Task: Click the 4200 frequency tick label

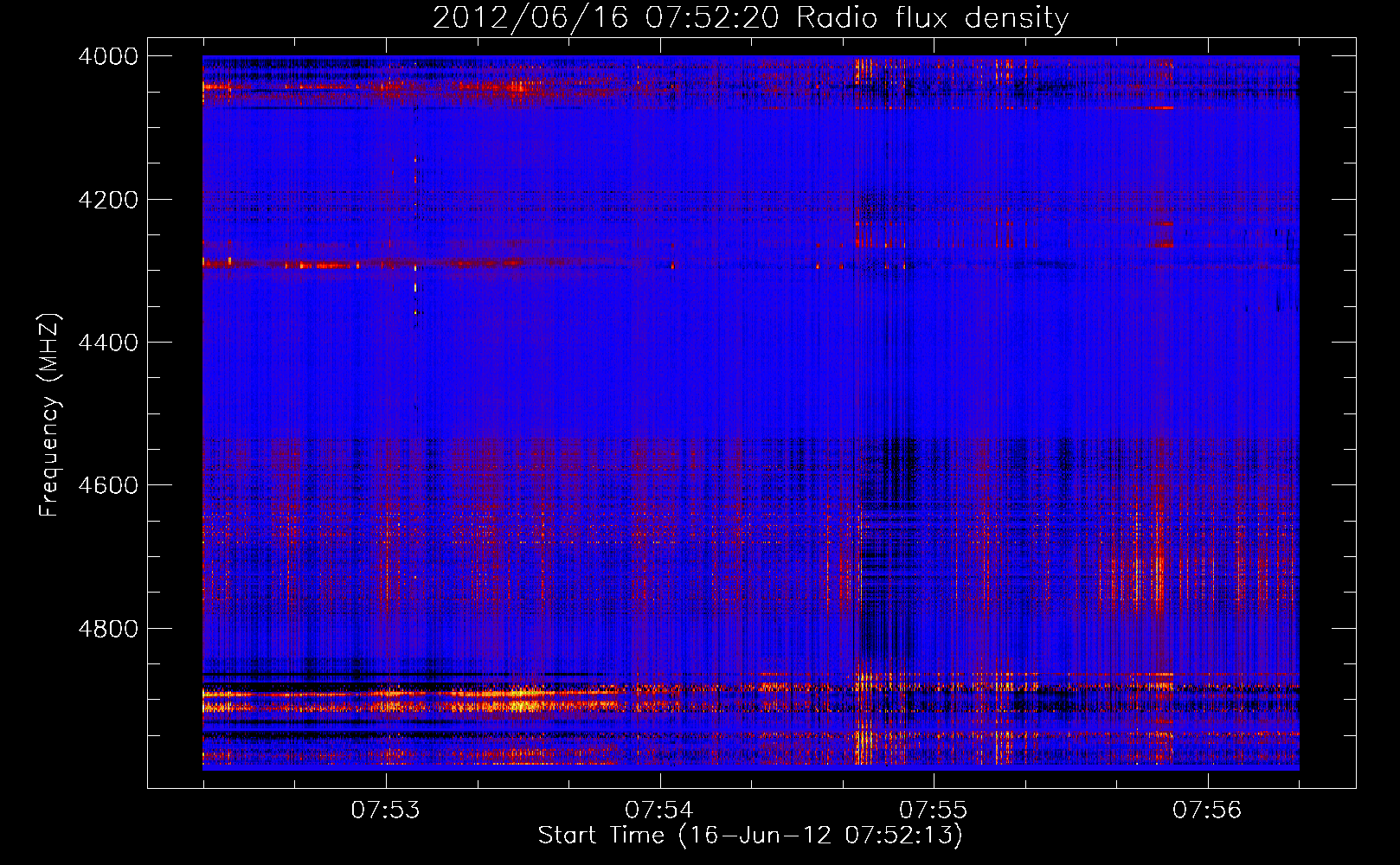Action: [x=108, y=200]
